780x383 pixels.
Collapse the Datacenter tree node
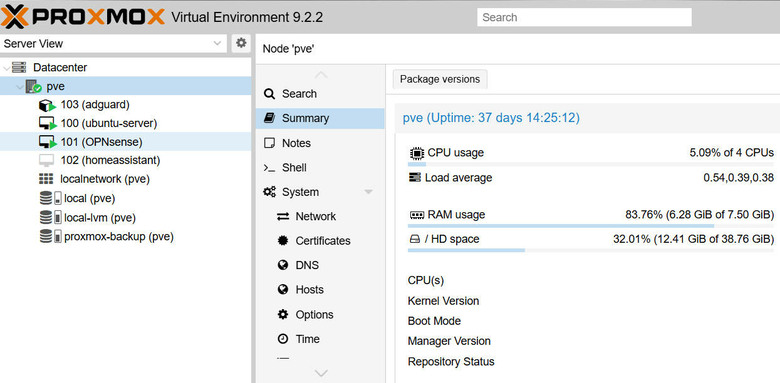click(6, 68)
